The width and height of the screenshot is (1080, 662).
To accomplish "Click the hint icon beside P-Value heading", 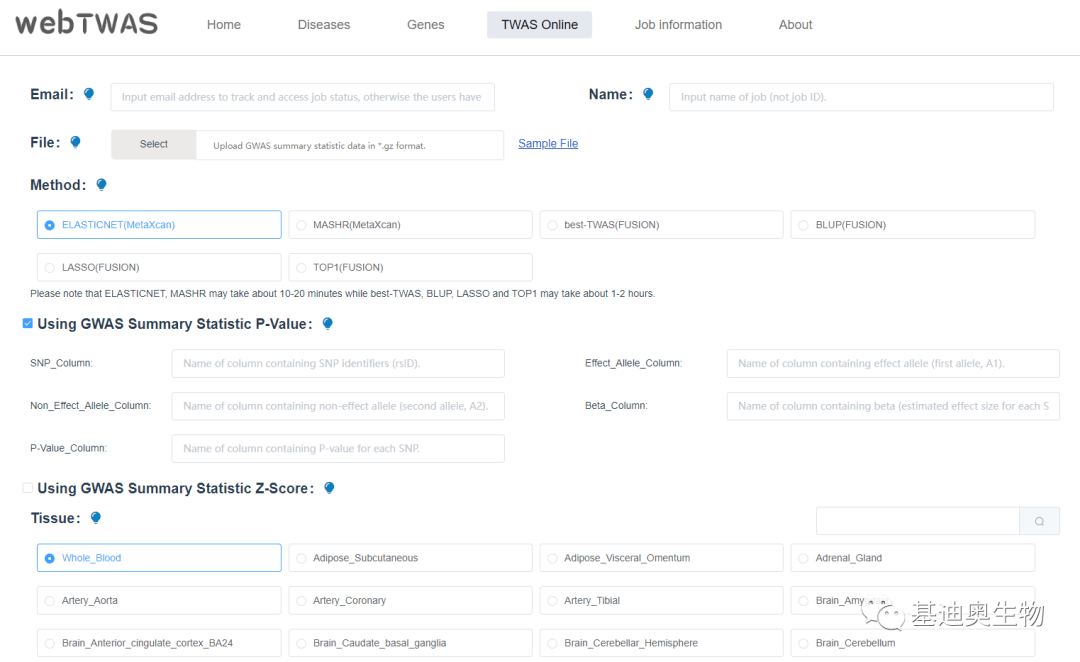I will tap(327, 324).
